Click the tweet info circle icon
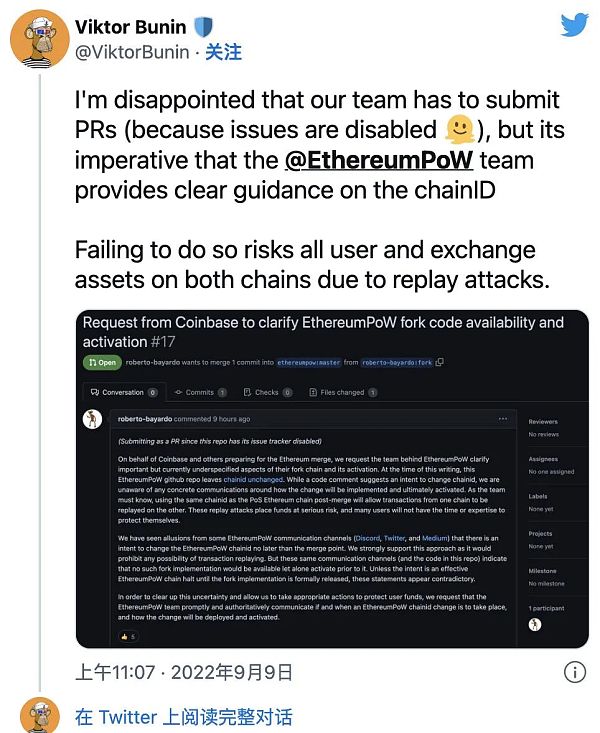The width and height of the screenshot is (600, 733). click(574, 671)
